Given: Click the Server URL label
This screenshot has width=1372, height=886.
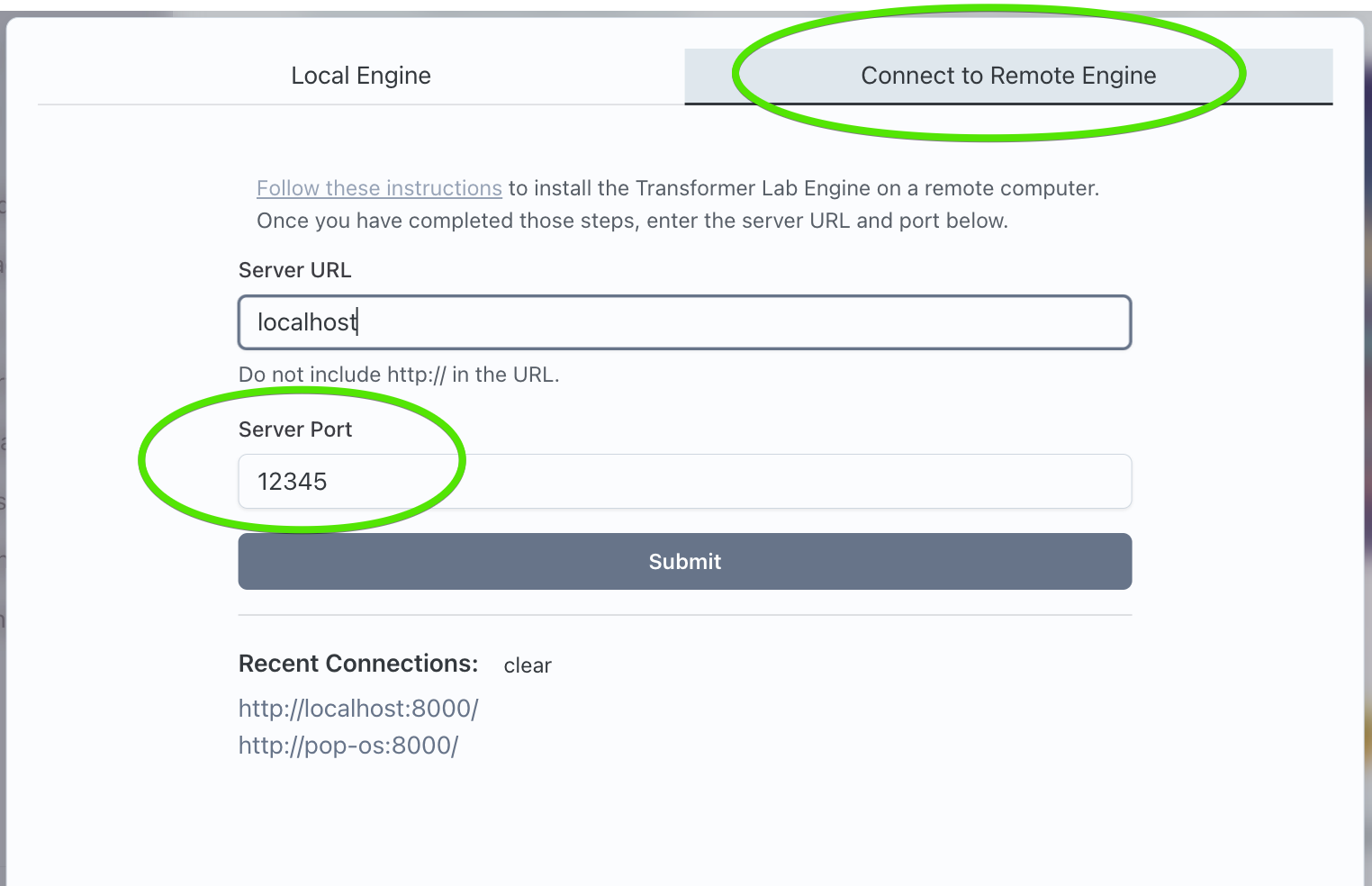Looking at the screenshot, I should (294, 270).
